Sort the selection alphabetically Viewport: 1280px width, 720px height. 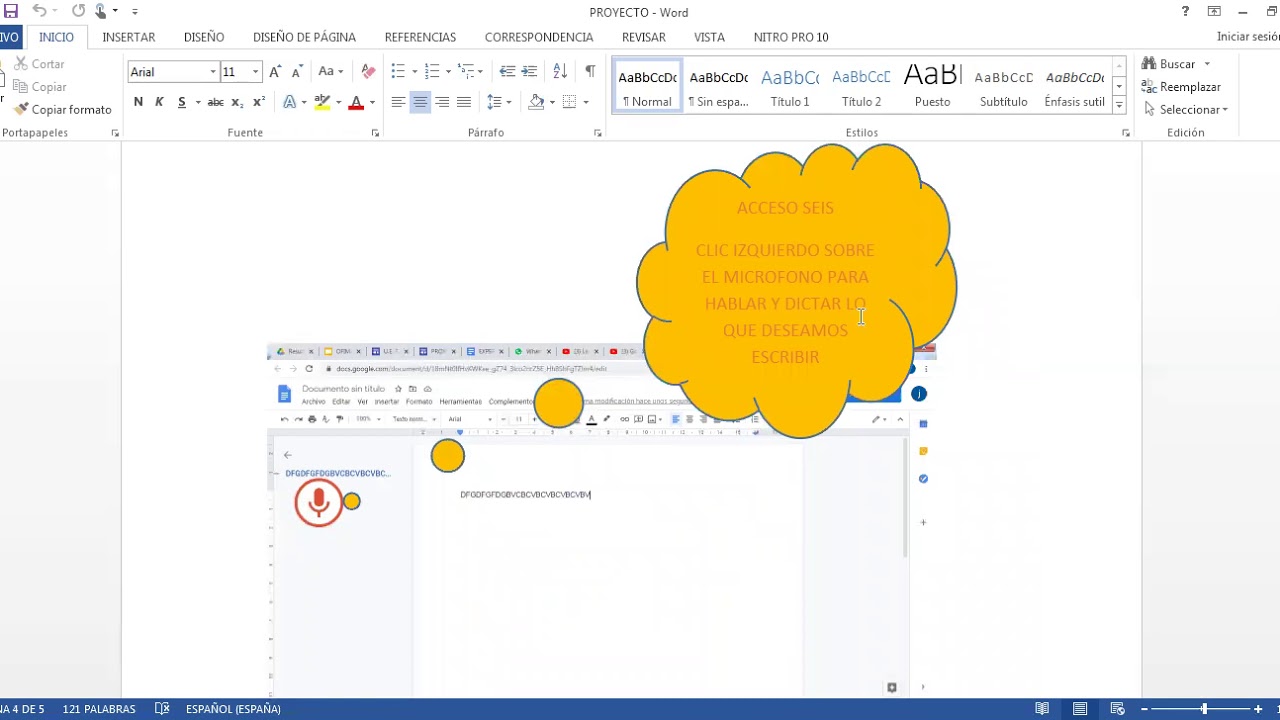560,72
